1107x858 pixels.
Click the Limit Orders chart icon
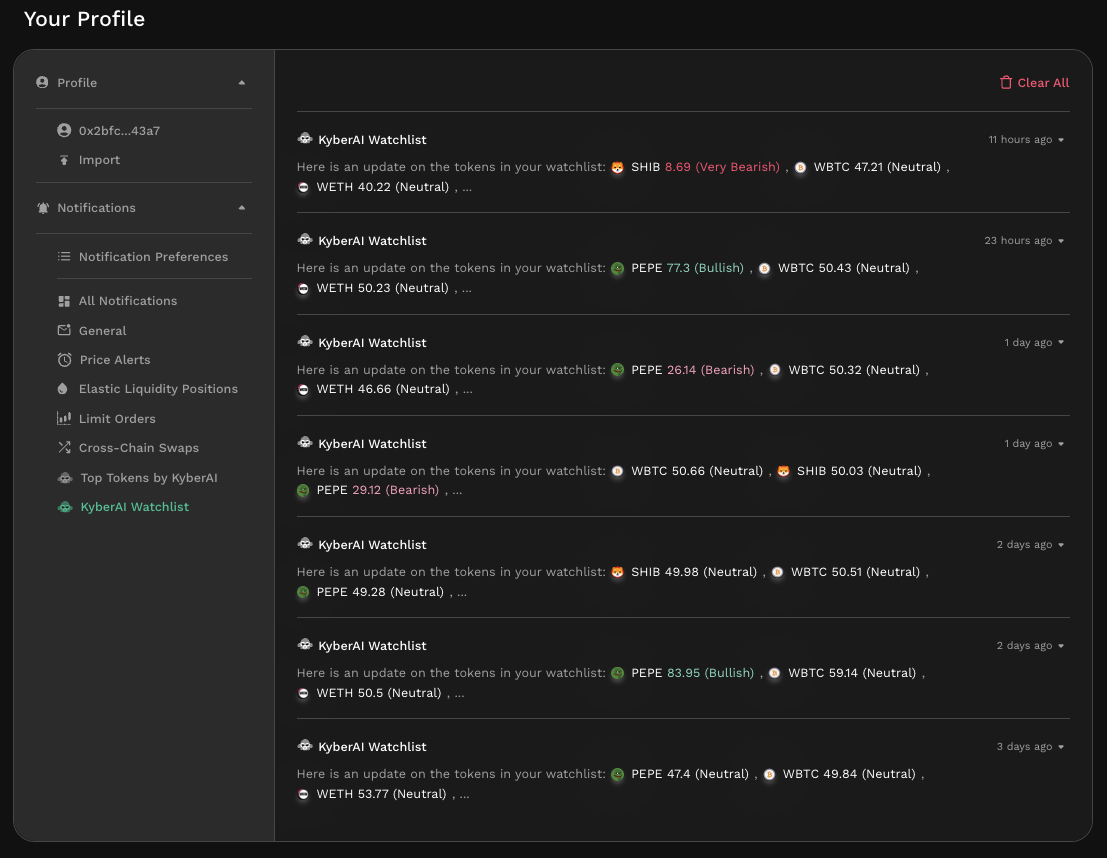click(x=64, y=419)
